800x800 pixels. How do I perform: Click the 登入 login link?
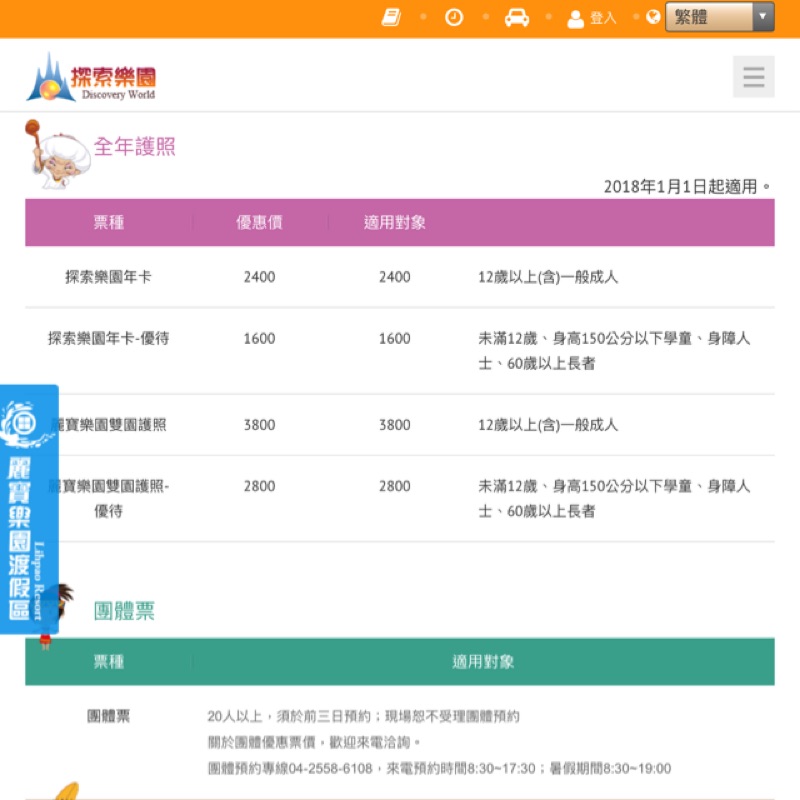pyautogui.click(x=602, y=17)
